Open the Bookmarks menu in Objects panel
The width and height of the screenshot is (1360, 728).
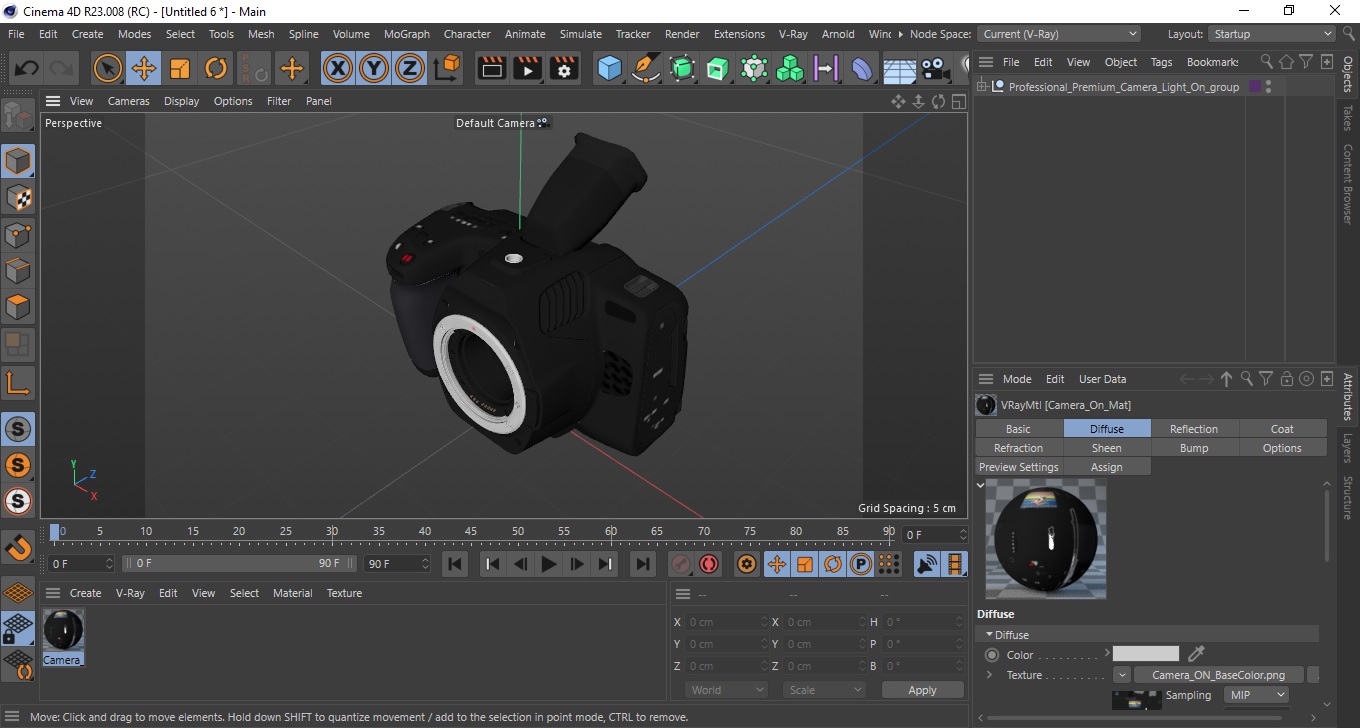(1212, 62)
